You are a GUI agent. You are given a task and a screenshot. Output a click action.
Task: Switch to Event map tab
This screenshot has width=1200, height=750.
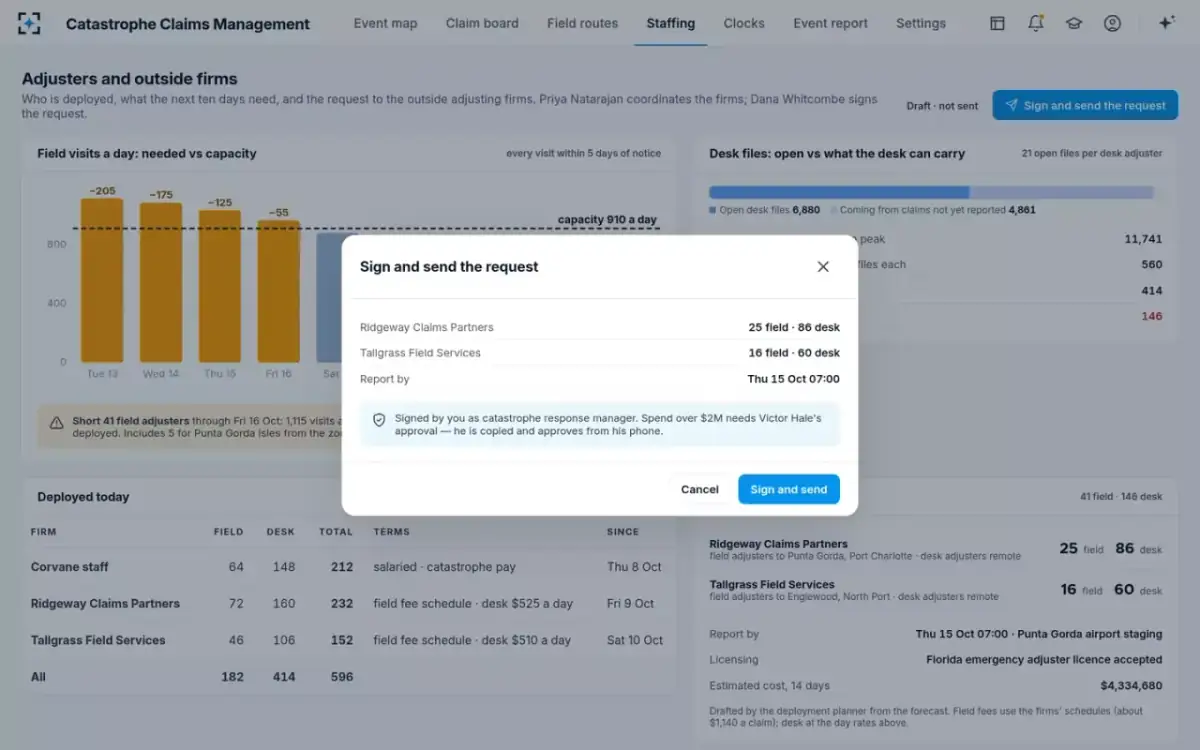[x=385, y=23]
